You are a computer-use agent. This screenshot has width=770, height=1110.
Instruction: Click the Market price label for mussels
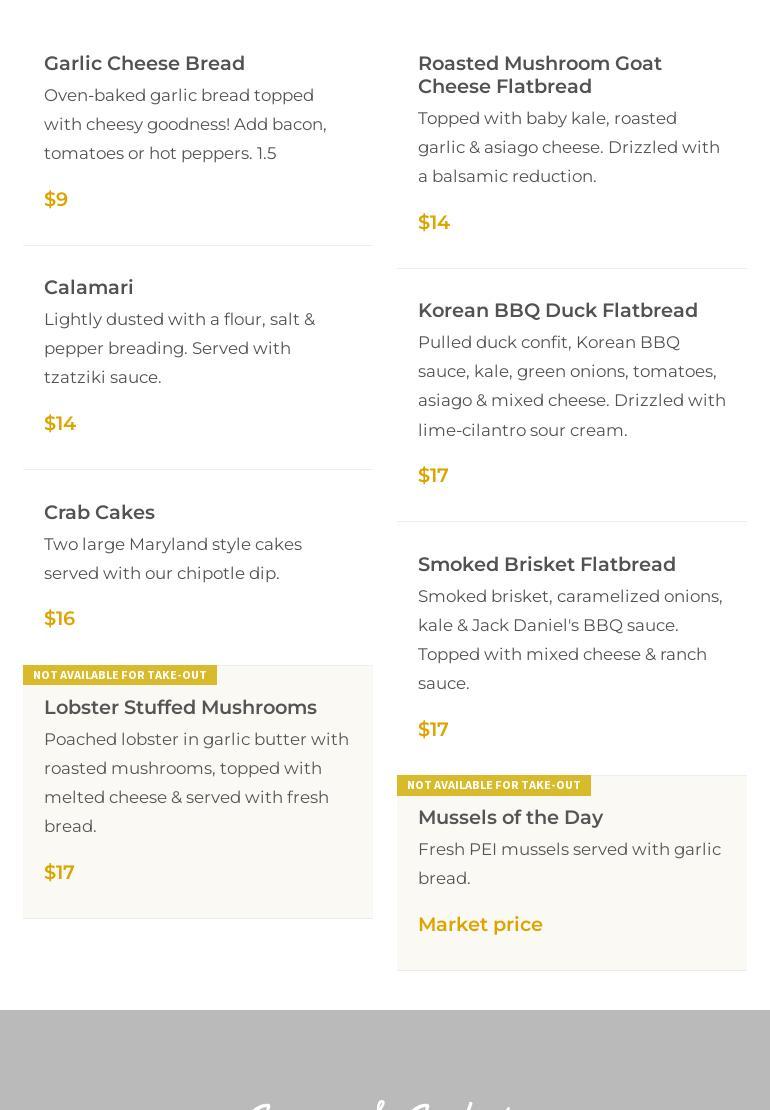point(480,924)
